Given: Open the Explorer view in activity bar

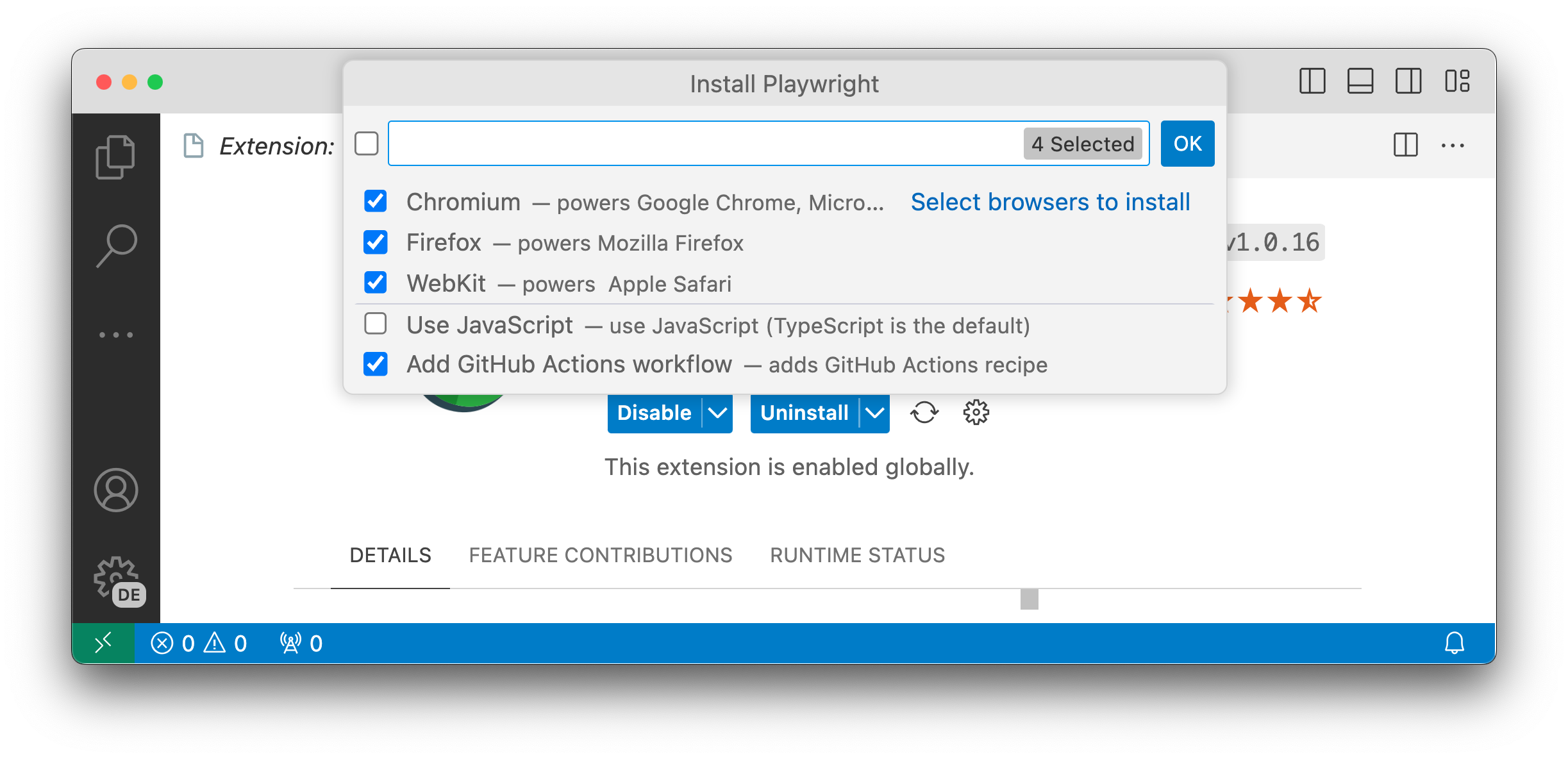Looking at the screenshot, I should pyautogui.click(x=115, y=157).
